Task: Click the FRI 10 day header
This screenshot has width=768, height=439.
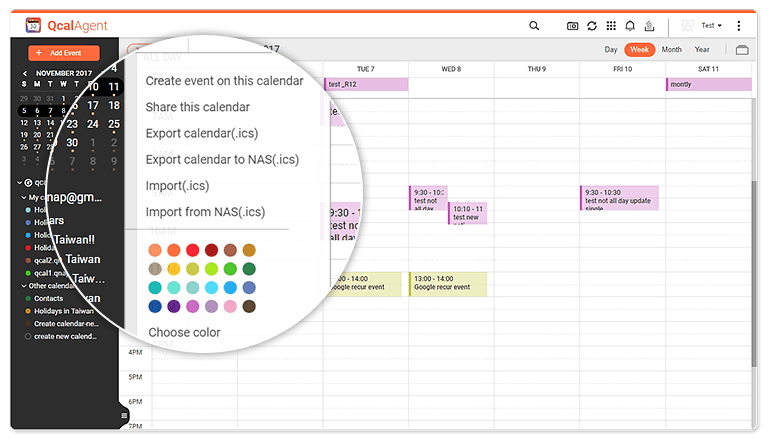Action: tap(623, 69)
